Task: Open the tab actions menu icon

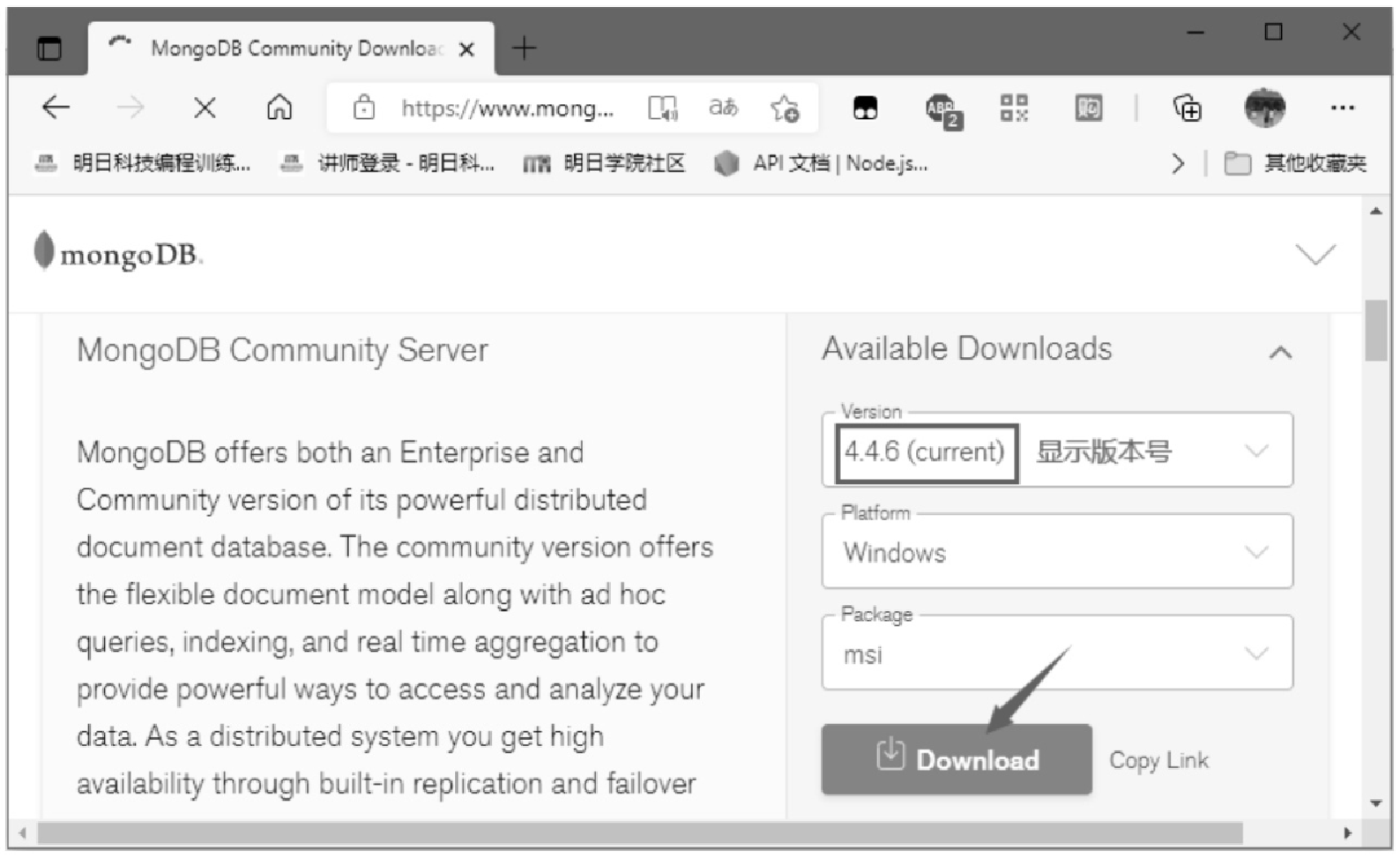Action: point(49,48)
